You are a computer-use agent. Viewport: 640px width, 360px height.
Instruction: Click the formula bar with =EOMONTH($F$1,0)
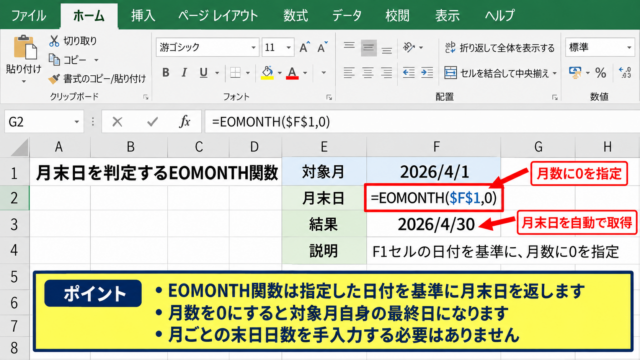[x=422, y=122]
